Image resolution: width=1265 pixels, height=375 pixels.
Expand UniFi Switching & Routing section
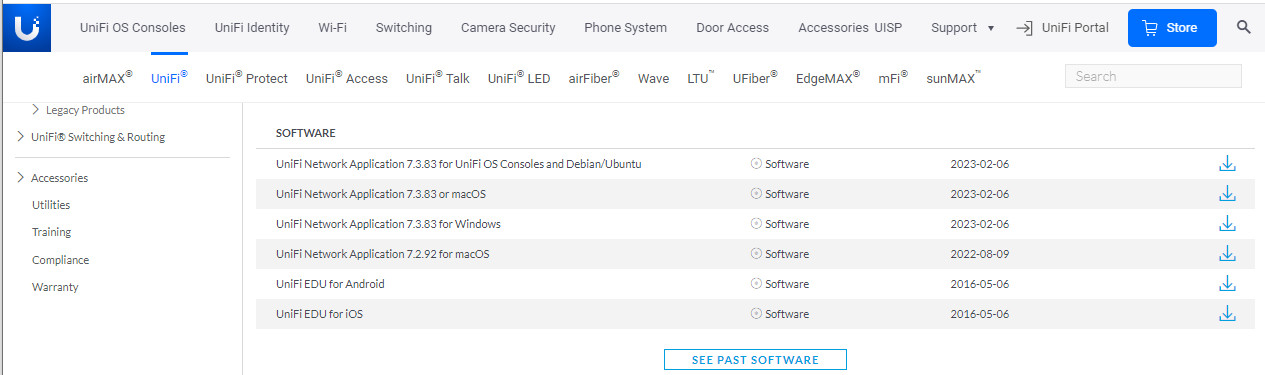(x=21, y=137)
